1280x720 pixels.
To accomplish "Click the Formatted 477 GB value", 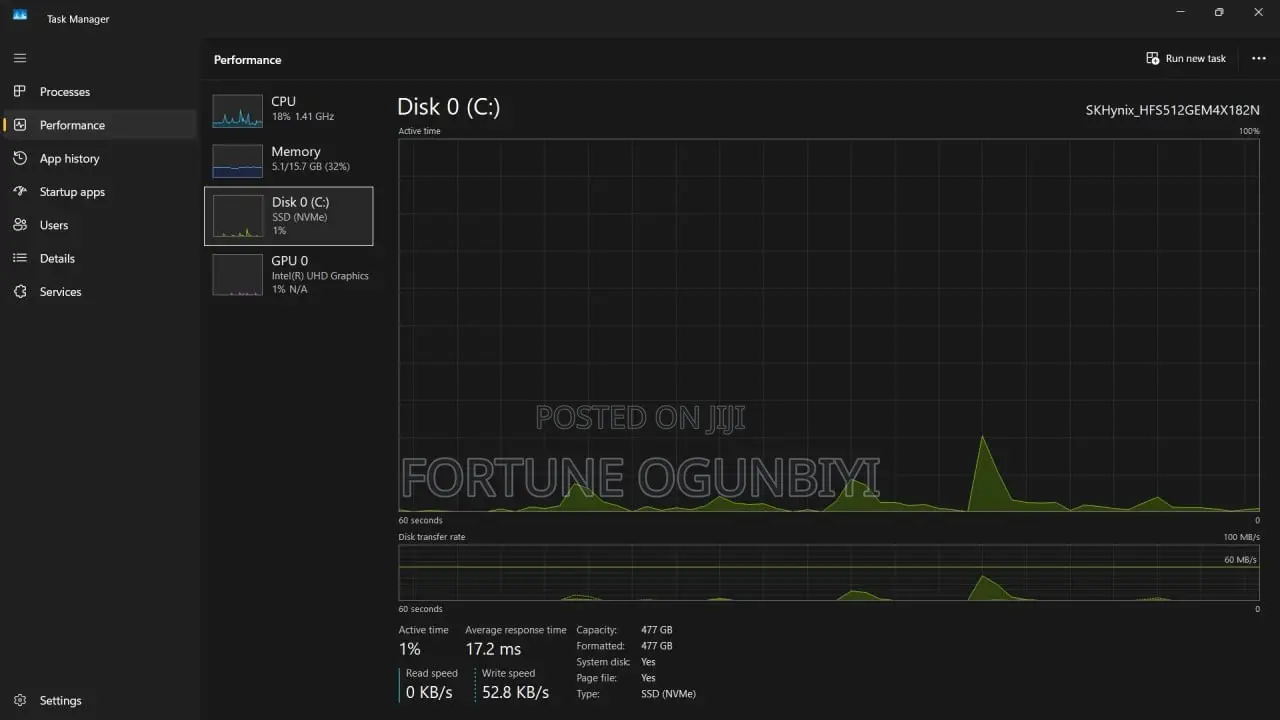I will pos(656,646).
